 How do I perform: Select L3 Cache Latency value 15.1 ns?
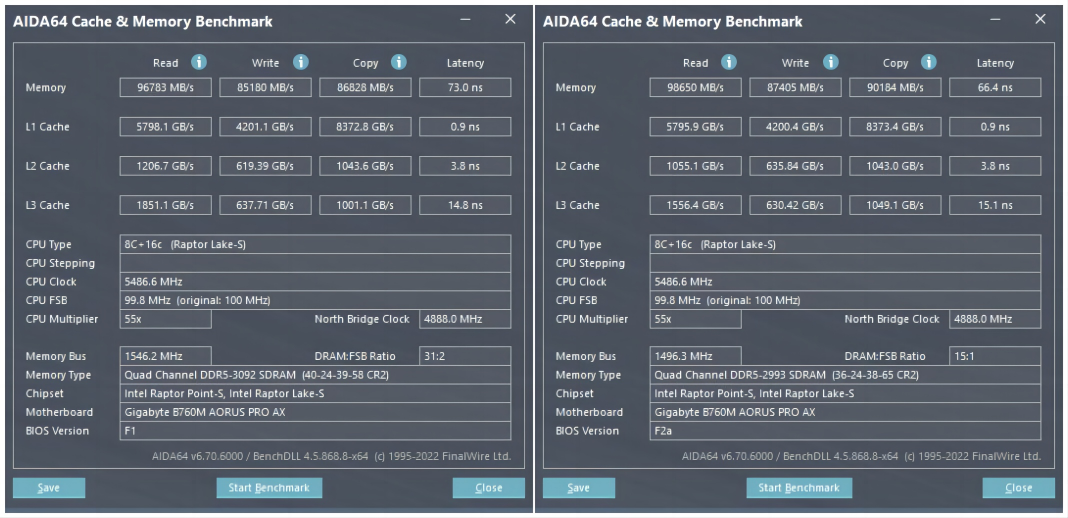[x=995, y=205]
